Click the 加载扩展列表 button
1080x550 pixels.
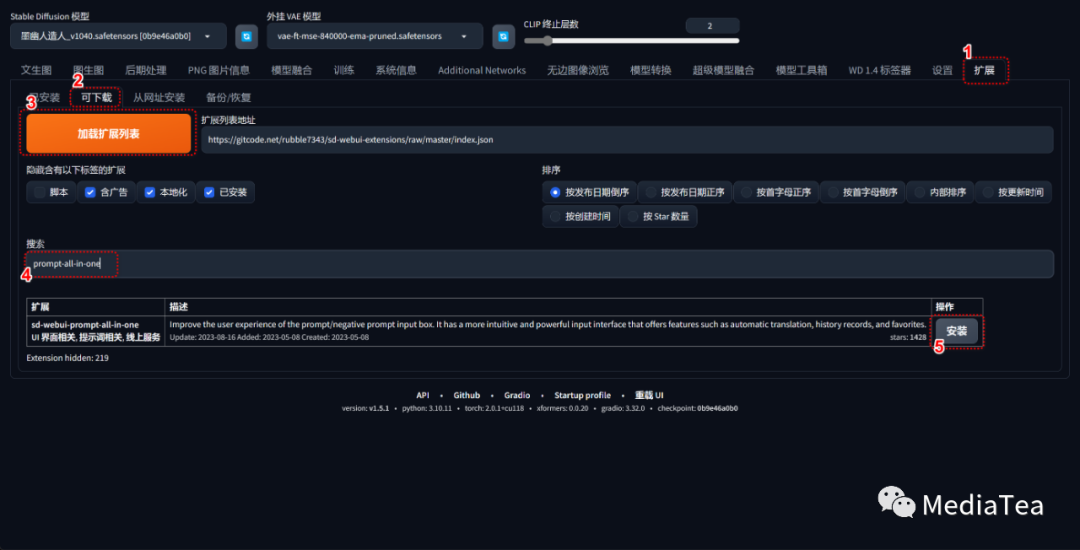click(109, 134)
